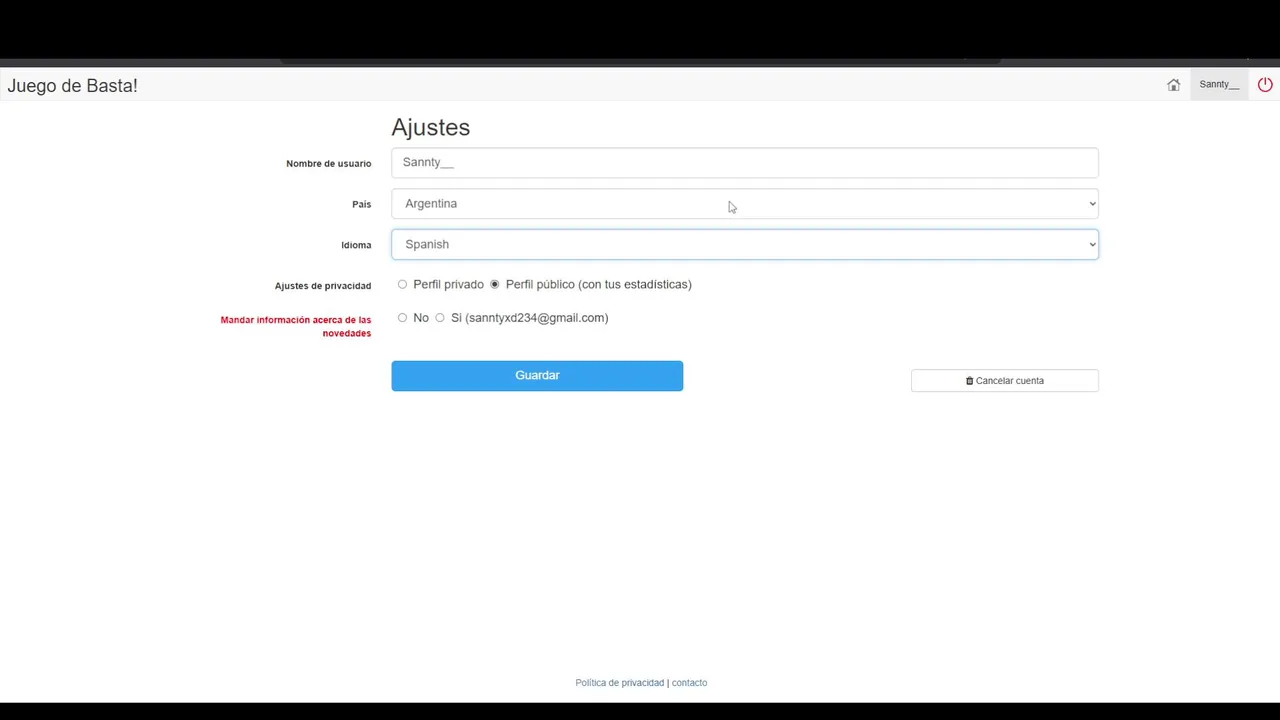Screen dimensions: 1280x720
Task: Open the home page icon
Action: pyautogui.click(x=1173, y=85)
